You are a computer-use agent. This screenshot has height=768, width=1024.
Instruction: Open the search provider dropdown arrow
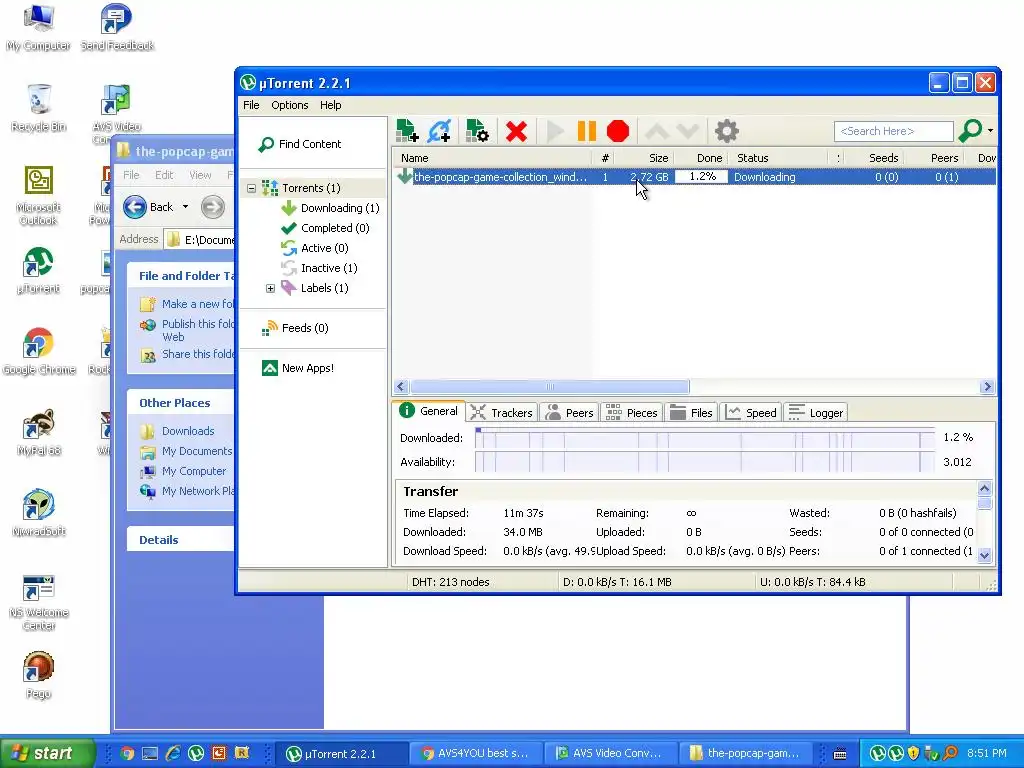coord(991,131)
